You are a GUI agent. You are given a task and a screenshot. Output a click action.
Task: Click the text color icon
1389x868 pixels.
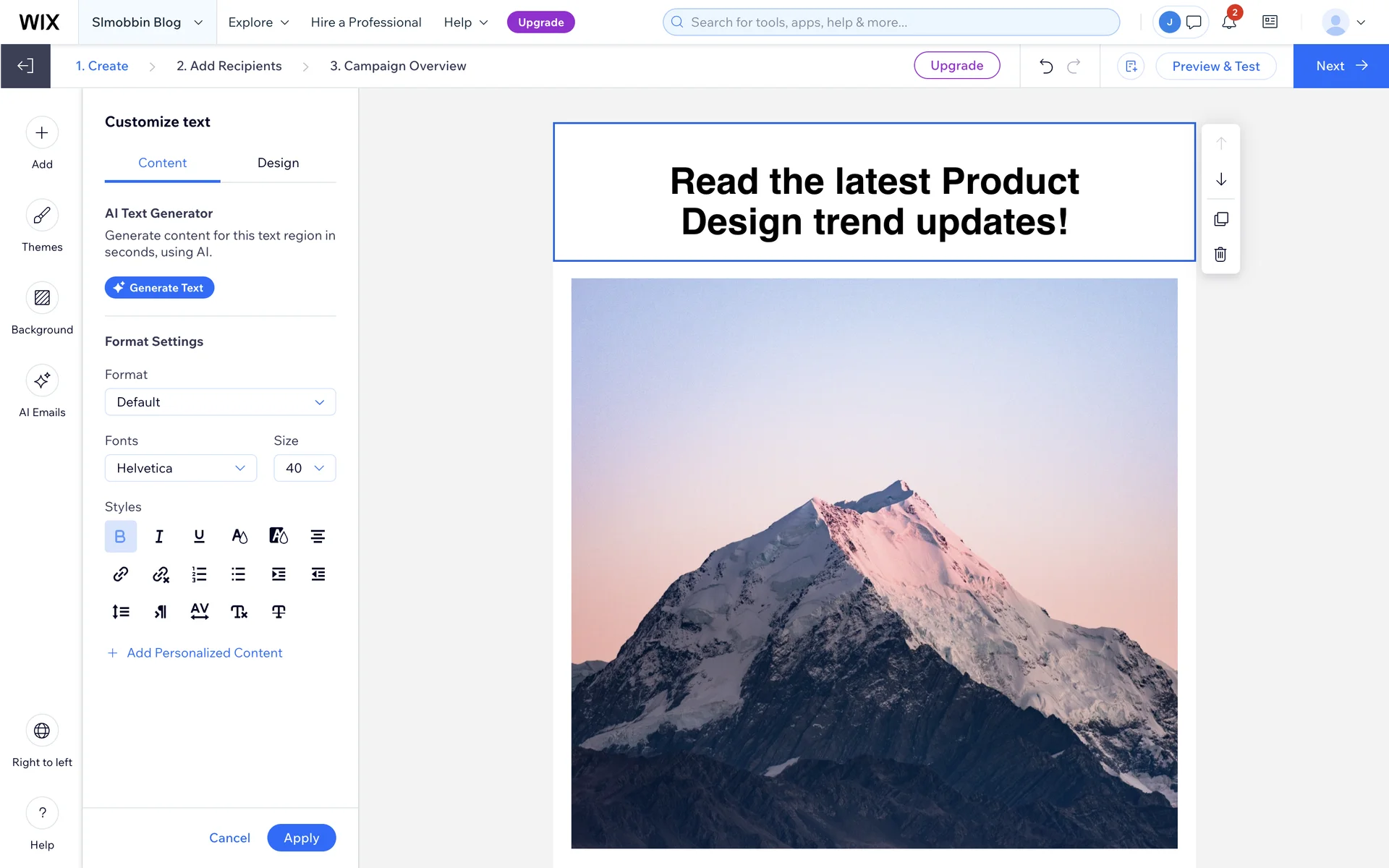[x=239, y=536]
